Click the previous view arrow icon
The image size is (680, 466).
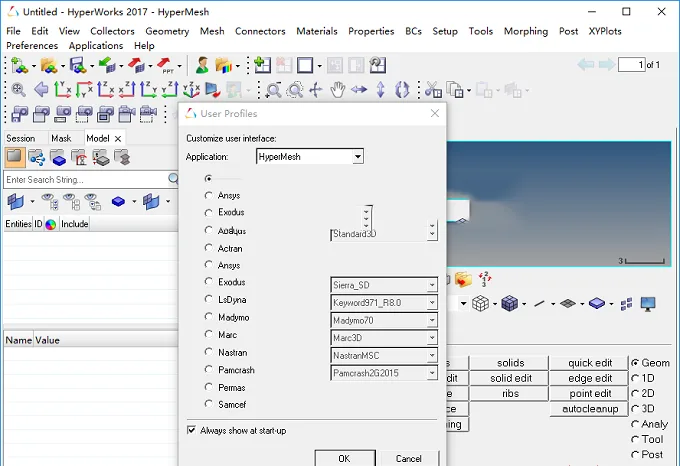(41, 90)
